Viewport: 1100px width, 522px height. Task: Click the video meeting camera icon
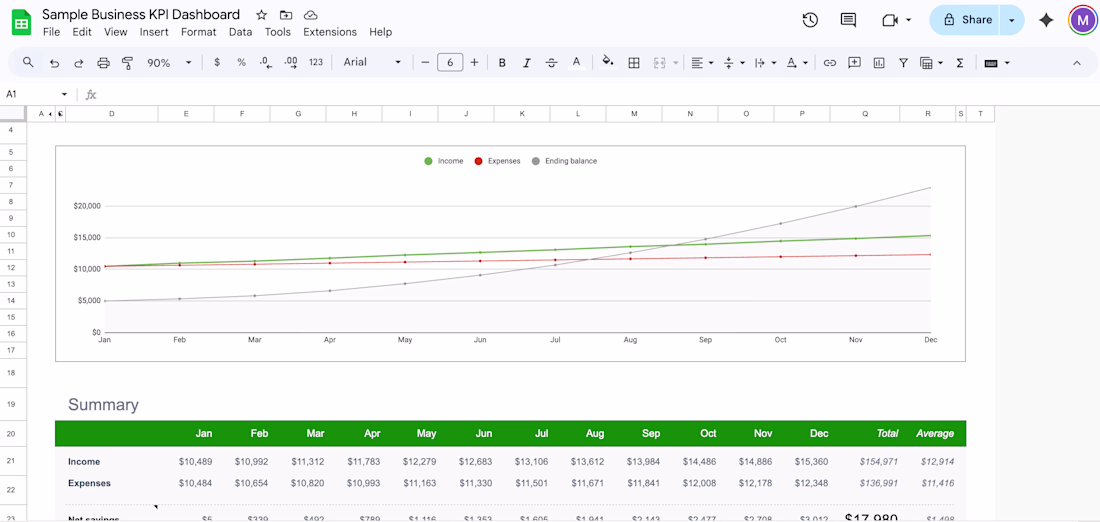coord(890,20)
